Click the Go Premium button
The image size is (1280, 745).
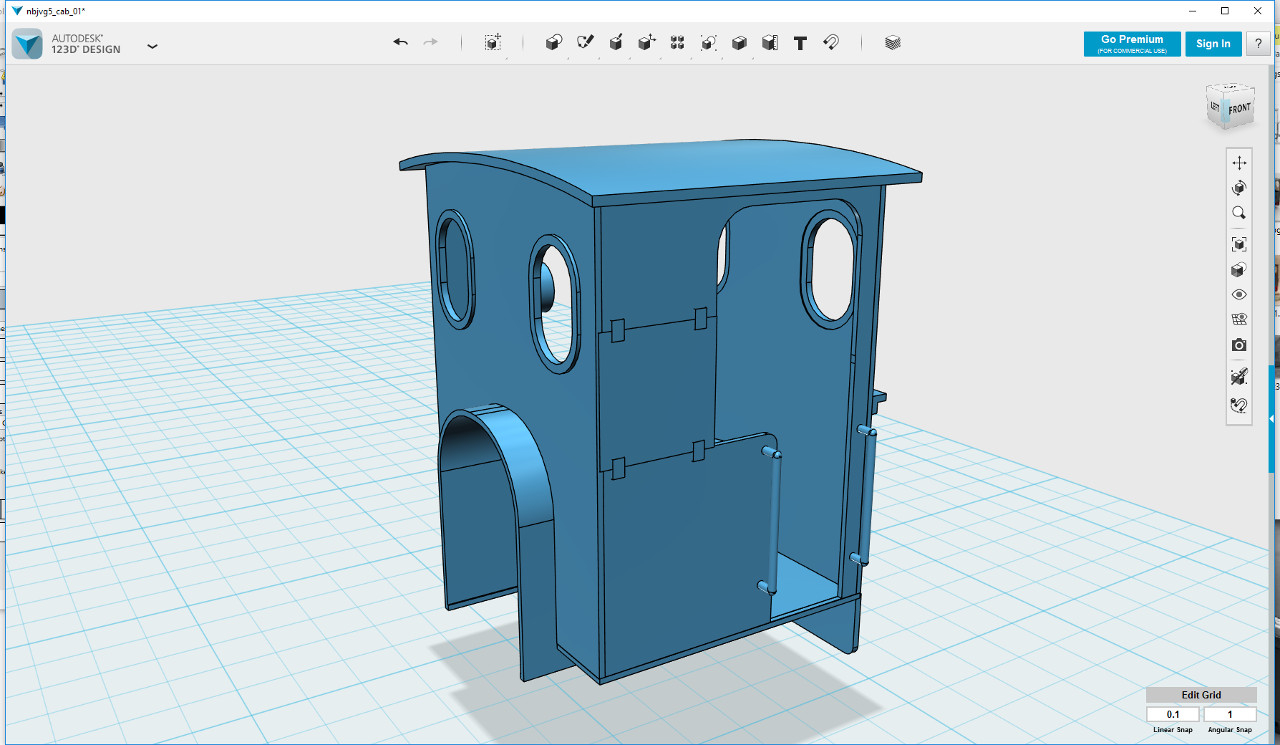(x=1132, y=44)
